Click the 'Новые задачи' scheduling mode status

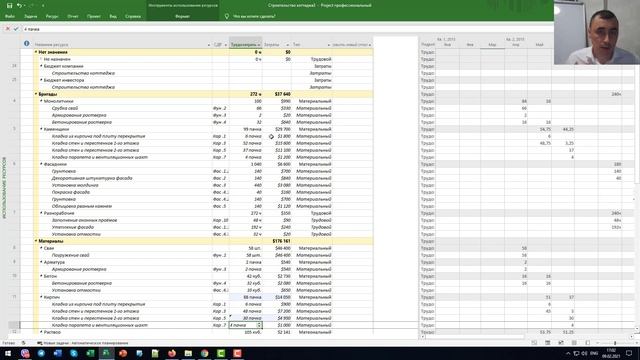[x=83, y=343]
